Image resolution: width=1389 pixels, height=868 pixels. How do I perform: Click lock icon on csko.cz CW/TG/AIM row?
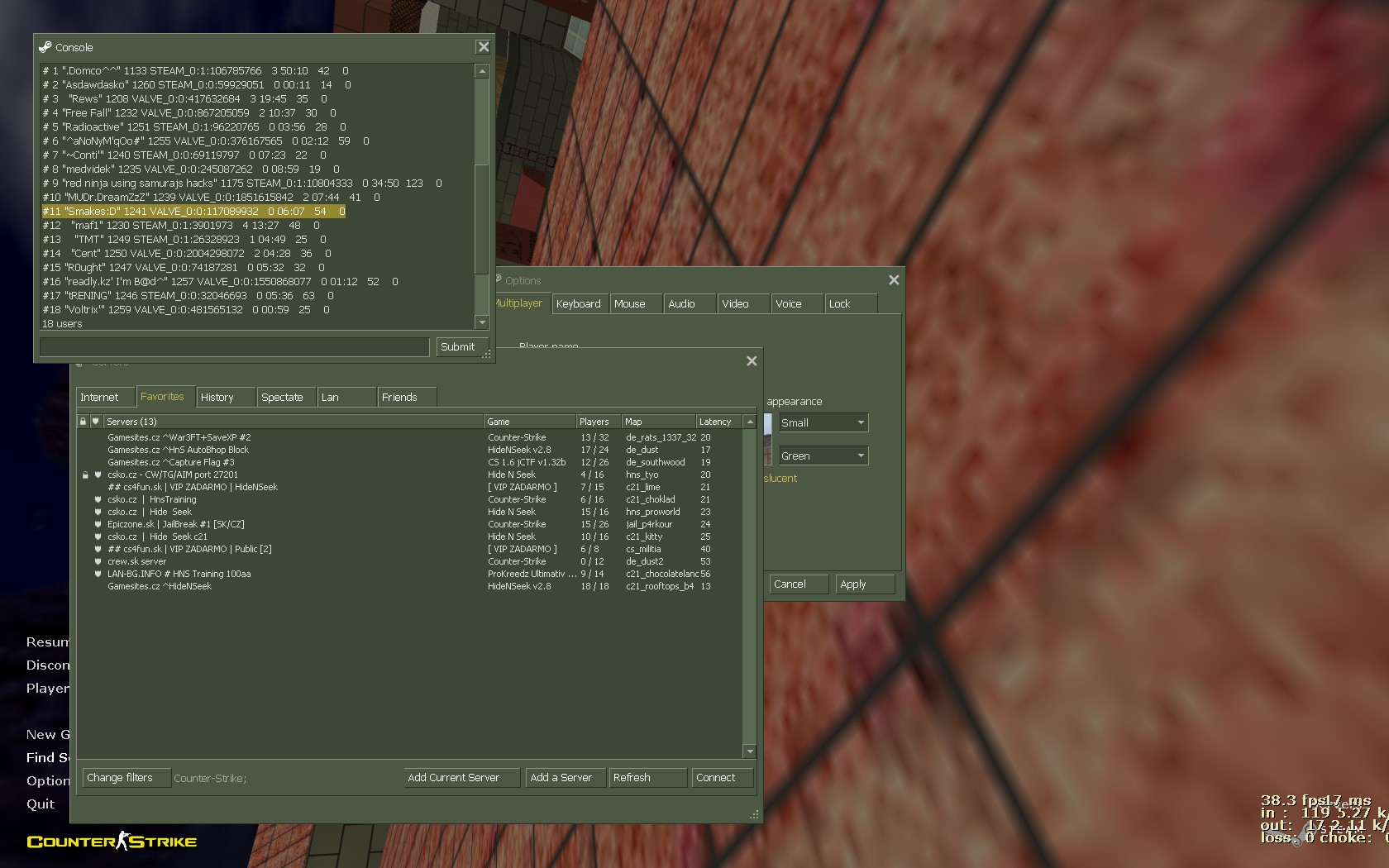[85, 475]
